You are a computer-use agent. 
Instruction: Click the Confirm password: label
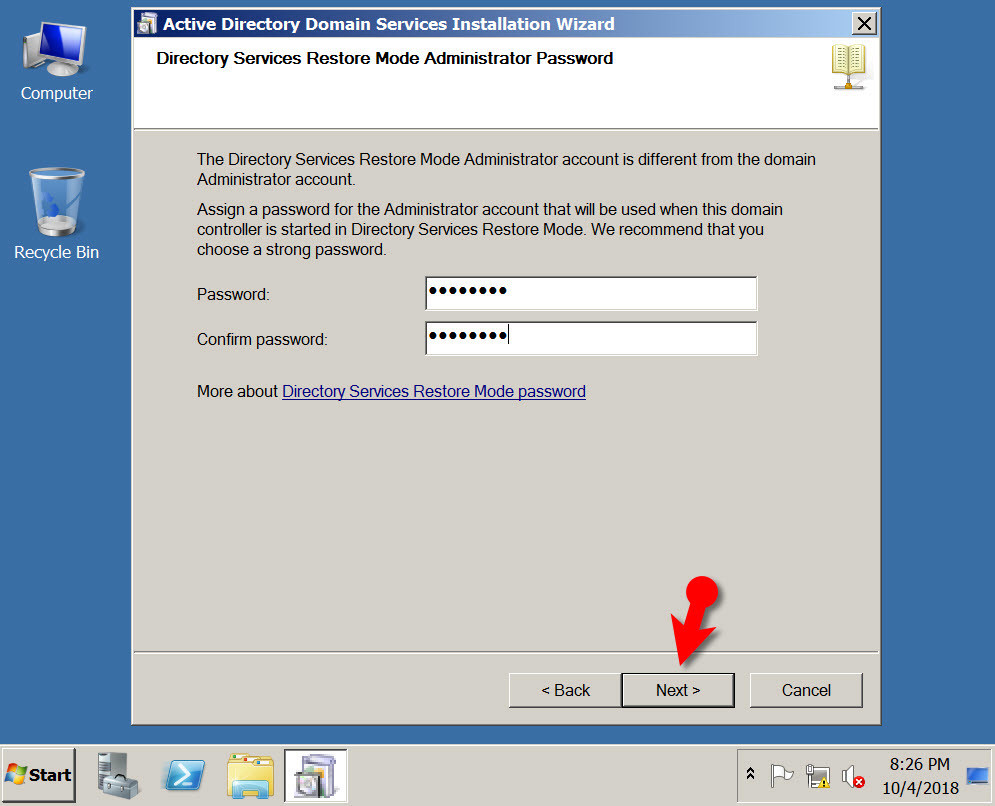pos(262,340)
